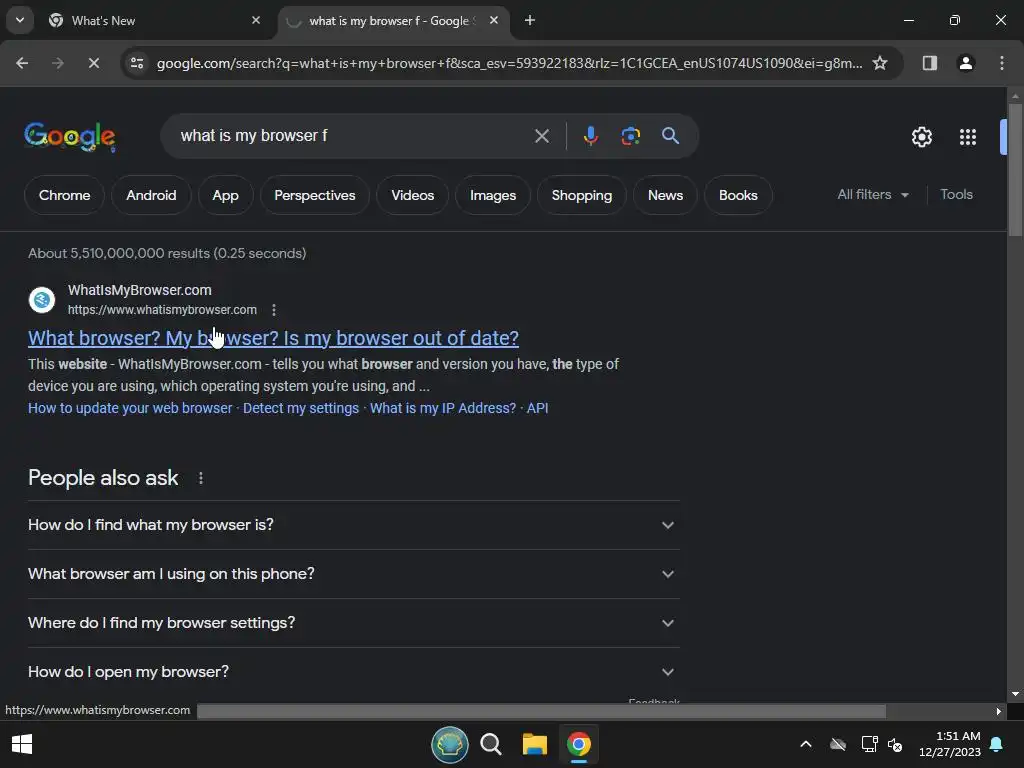
Task: Expand 'What browser am I using on this phone?'
Action: pos(353,574)
